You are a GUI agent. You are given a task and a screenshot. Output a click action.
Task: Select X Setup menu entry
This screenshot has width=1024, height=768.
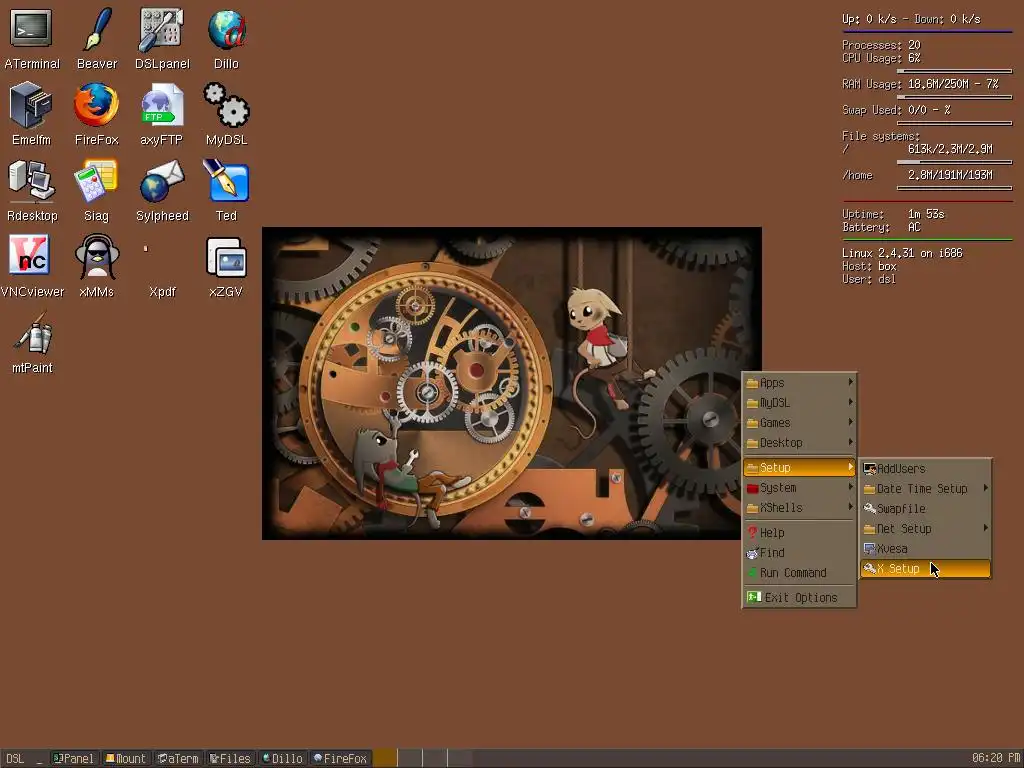pyautogui.click(x=925, y=569)
